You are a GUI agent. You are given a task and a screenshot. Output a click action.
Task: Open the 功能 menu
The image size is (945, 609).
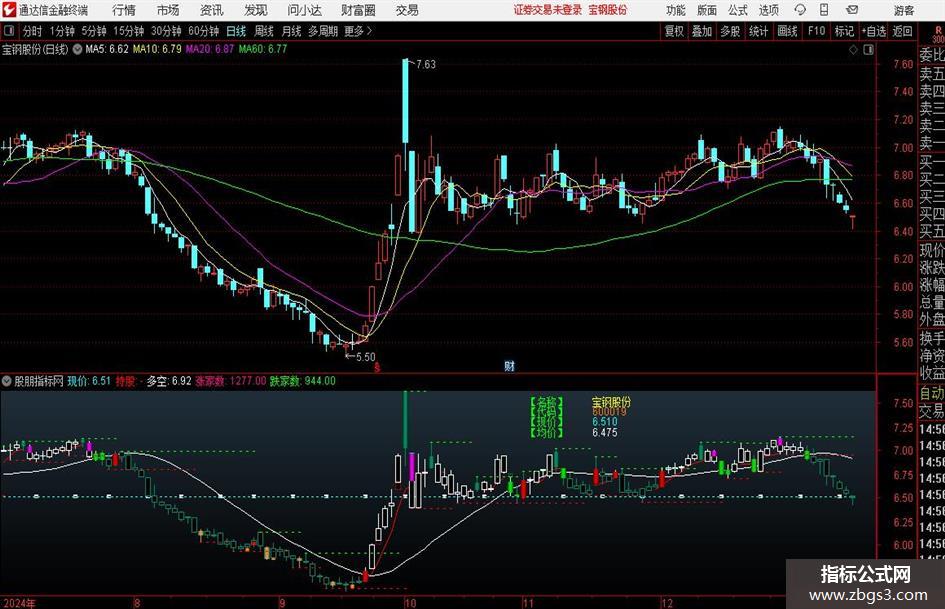point(676,10)
